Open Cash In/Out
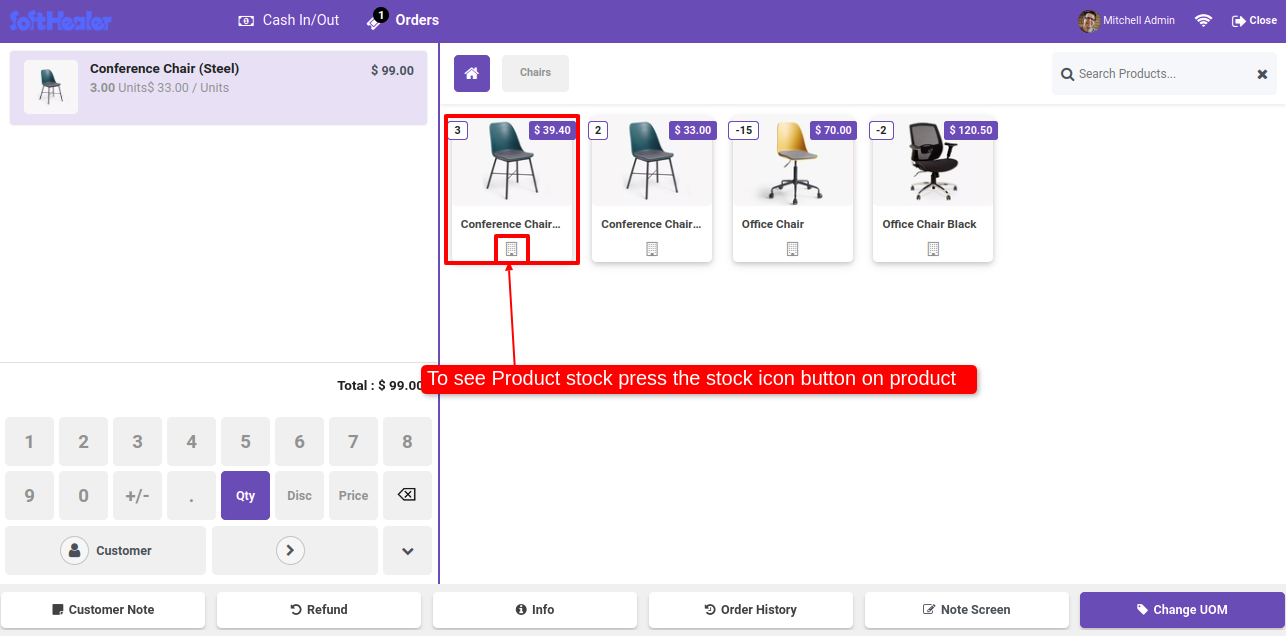 [x=288, y=20]
